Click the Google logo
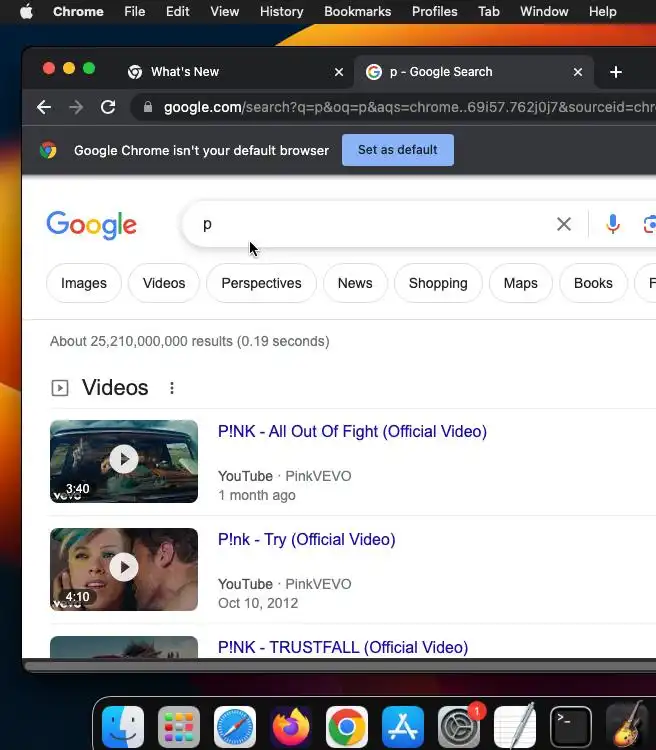656x750 pixels. tap(91, 225)
